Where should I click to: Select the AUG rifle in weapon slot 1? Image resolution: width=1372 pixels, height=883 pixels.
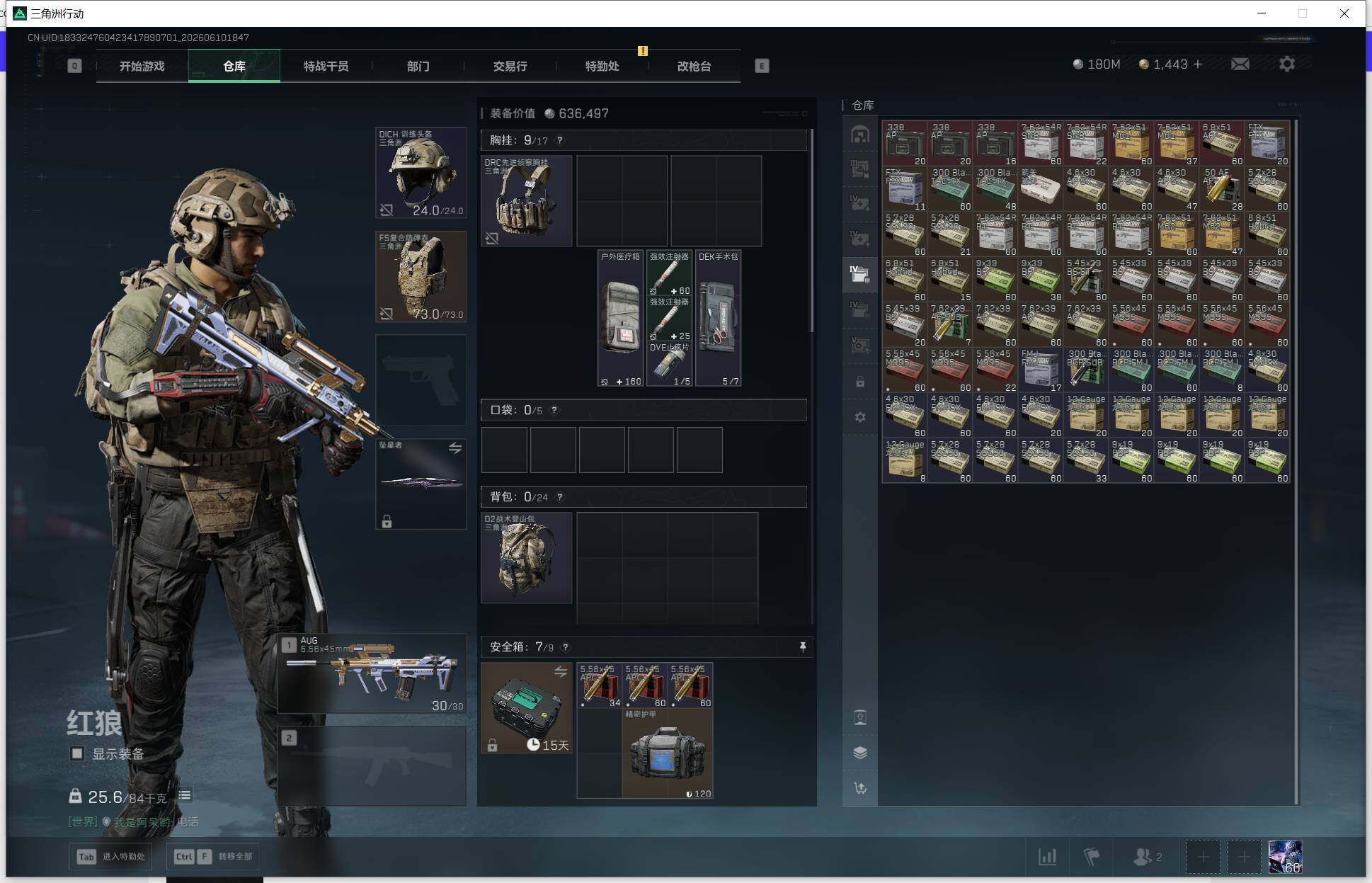click(x=372, y=673)
